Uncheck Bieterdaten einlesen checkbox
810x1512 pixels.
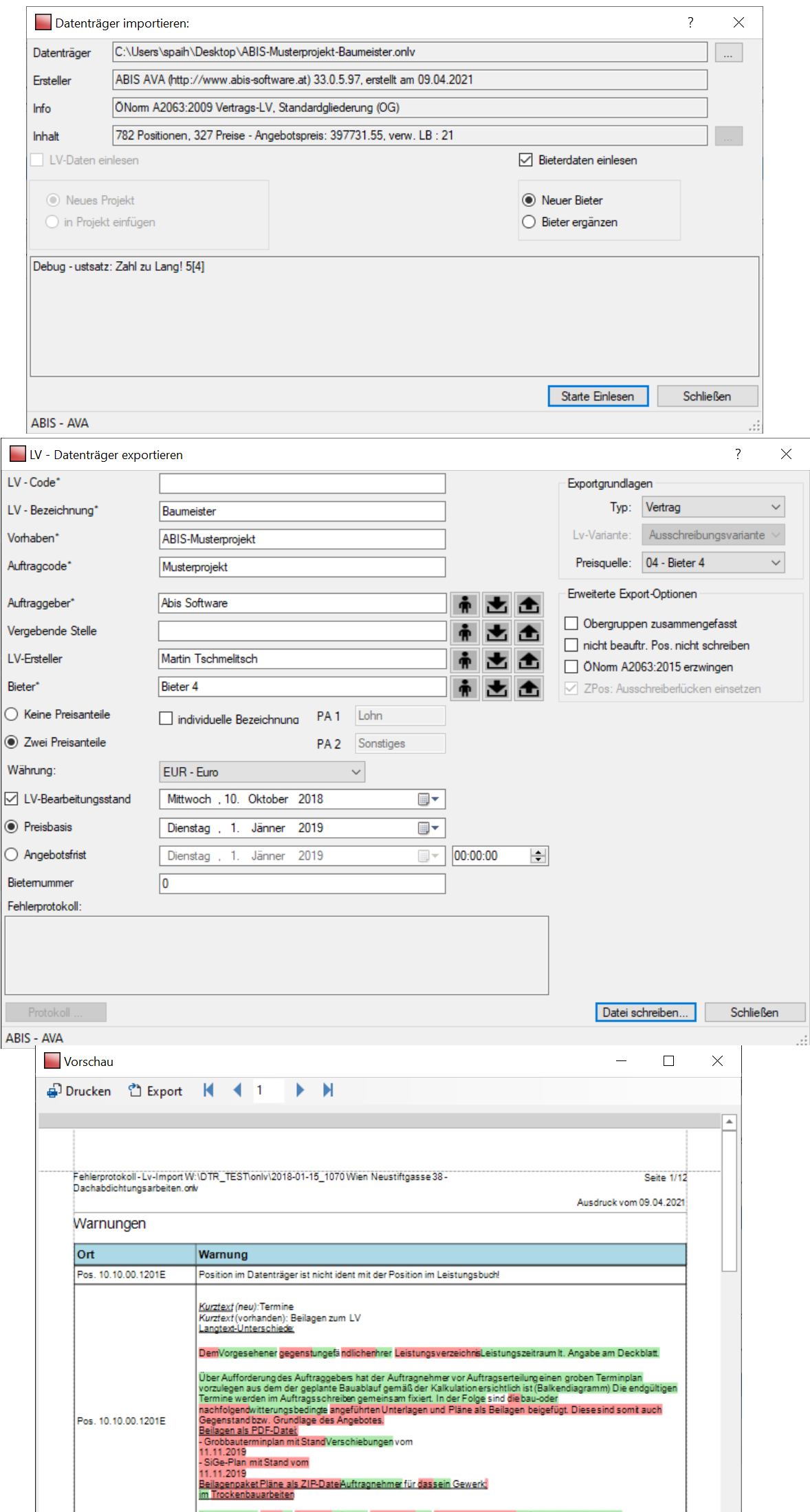526,160
